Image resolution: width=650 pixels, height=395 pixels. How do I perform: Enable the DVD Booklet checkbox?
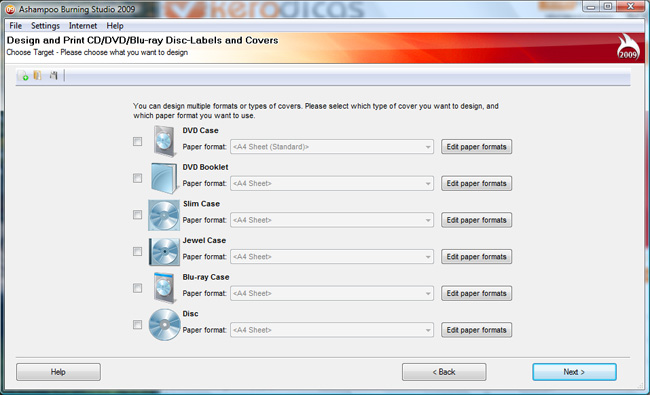tap(137, 178)
